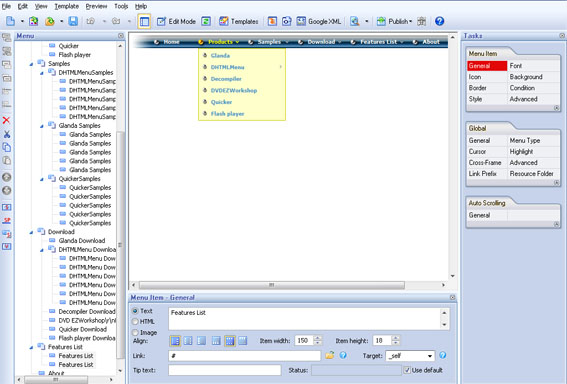567x384 pixels.
Task: Select the Text radio button
Action: click(135, 311)
